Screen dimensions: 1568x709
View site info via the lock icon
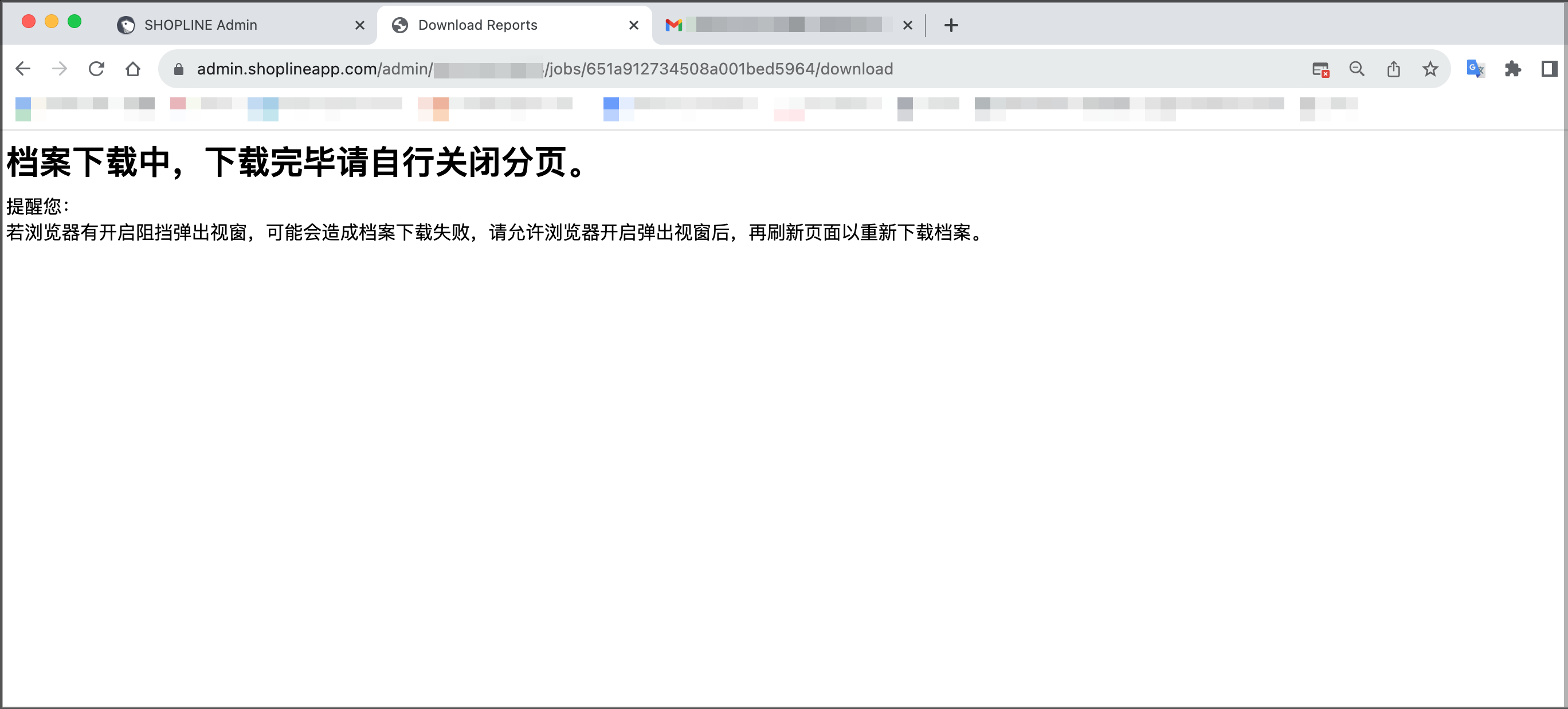(x=178, y=69)
